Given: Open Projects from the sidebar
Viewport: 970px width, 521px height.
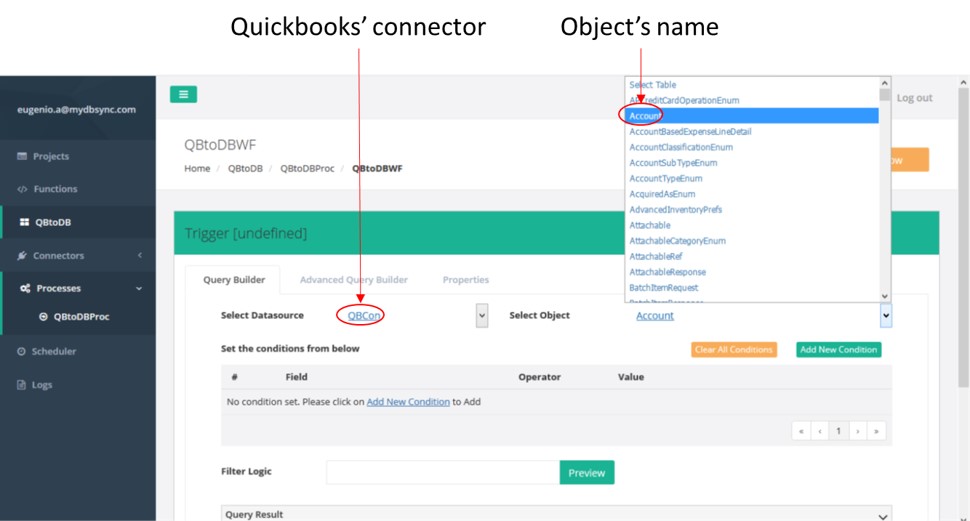Looking at the screenshot, I should coord(50,156).
